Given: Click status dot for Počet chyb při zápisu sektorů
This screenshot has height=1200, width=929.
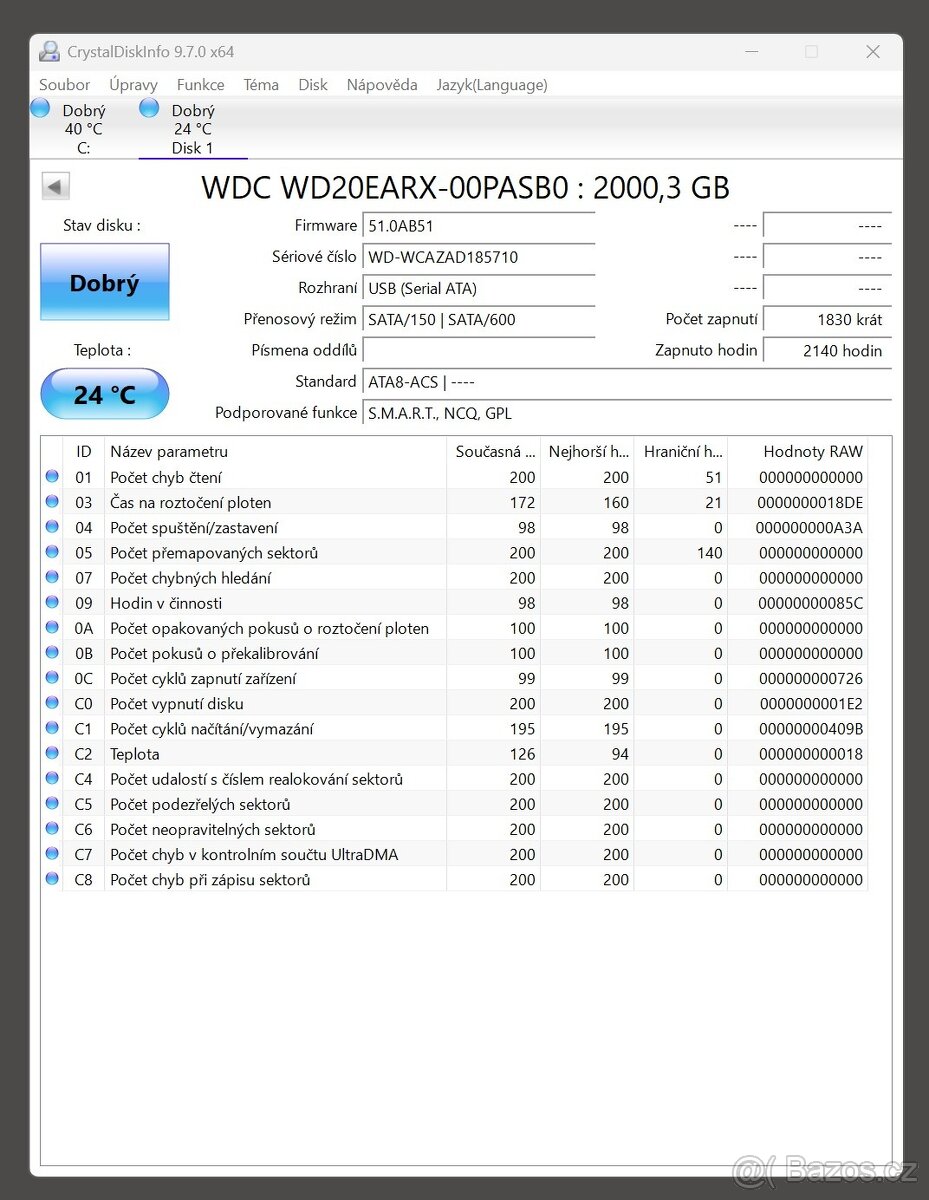Looking at the screenshot, I should 52,879.
